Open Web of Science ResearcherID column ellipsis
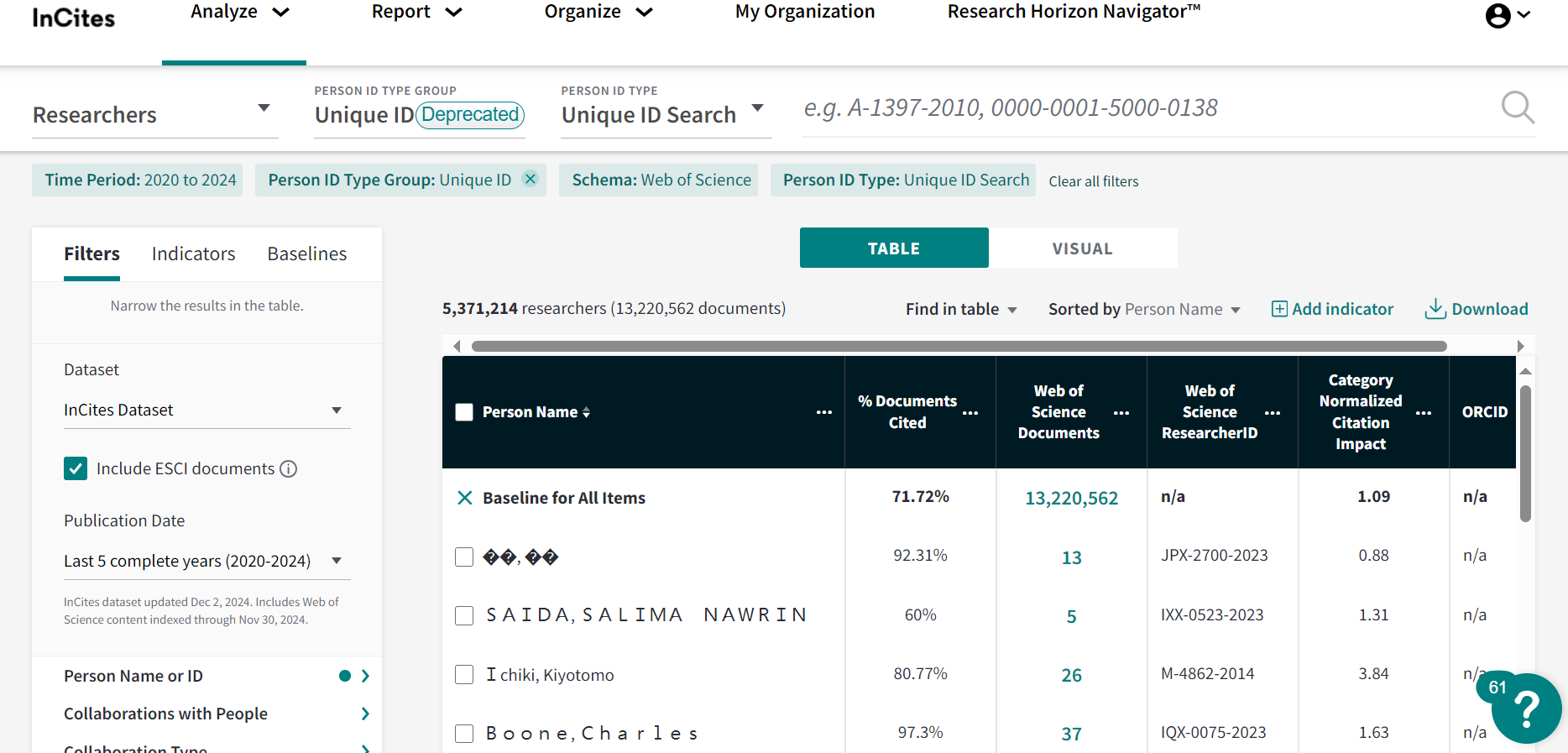1568x753 pixels. point(1273,413)
